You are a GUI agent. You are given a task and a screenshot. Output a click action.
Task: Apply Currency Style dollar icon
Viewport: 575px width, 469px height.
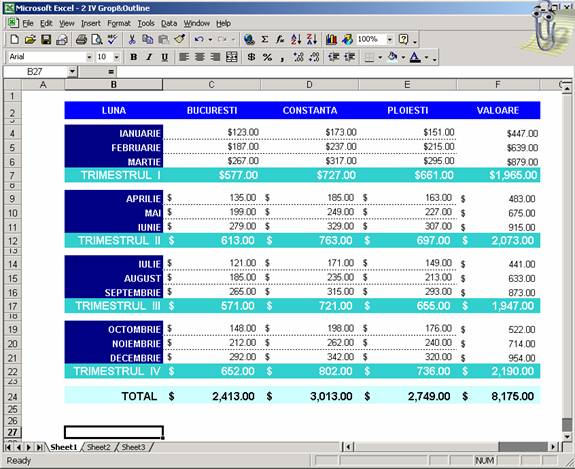251,57
